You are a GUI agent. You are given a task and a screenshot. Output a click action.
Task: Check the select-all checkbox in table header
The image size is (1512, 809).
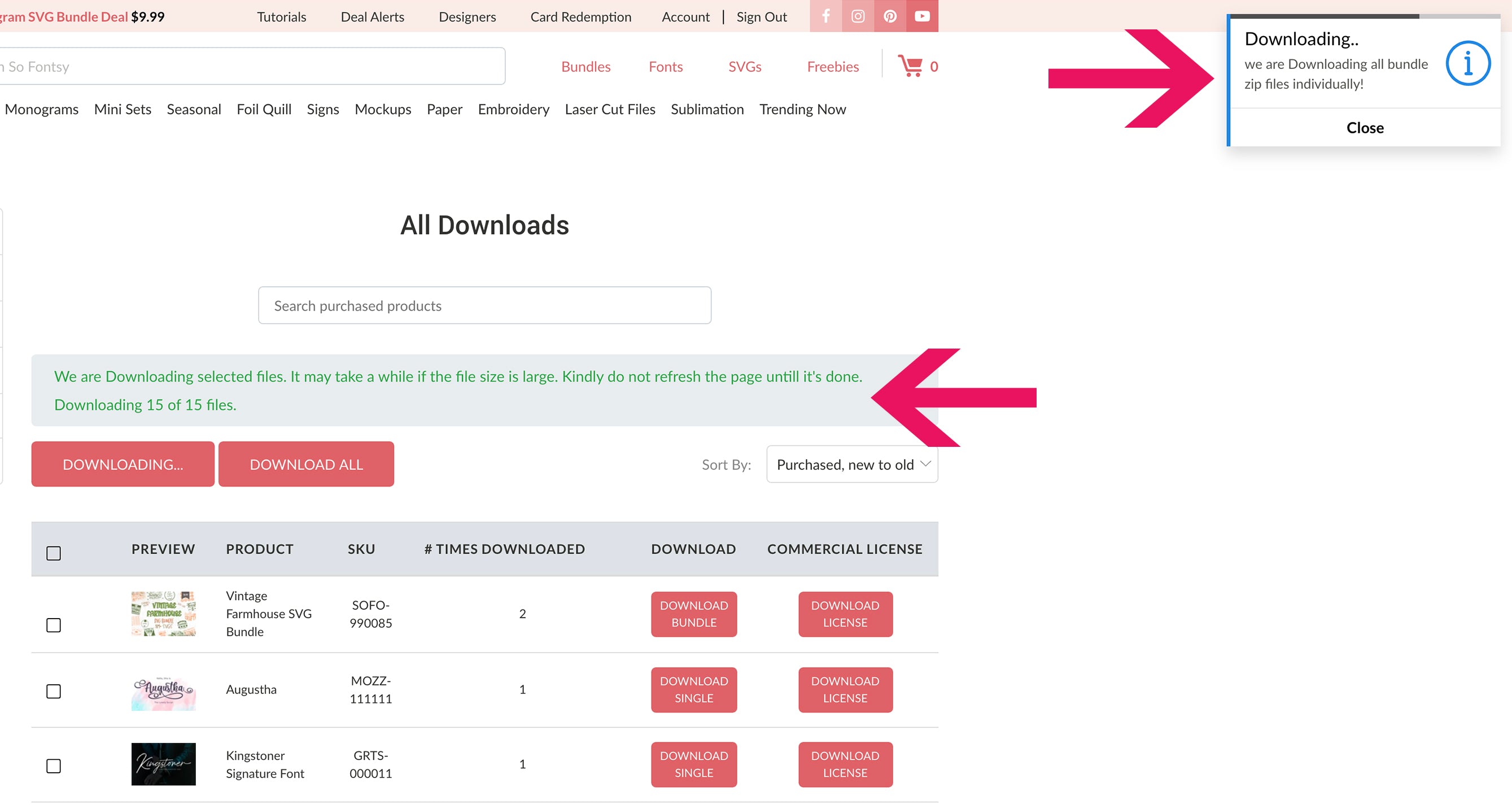tap(54, 553)
